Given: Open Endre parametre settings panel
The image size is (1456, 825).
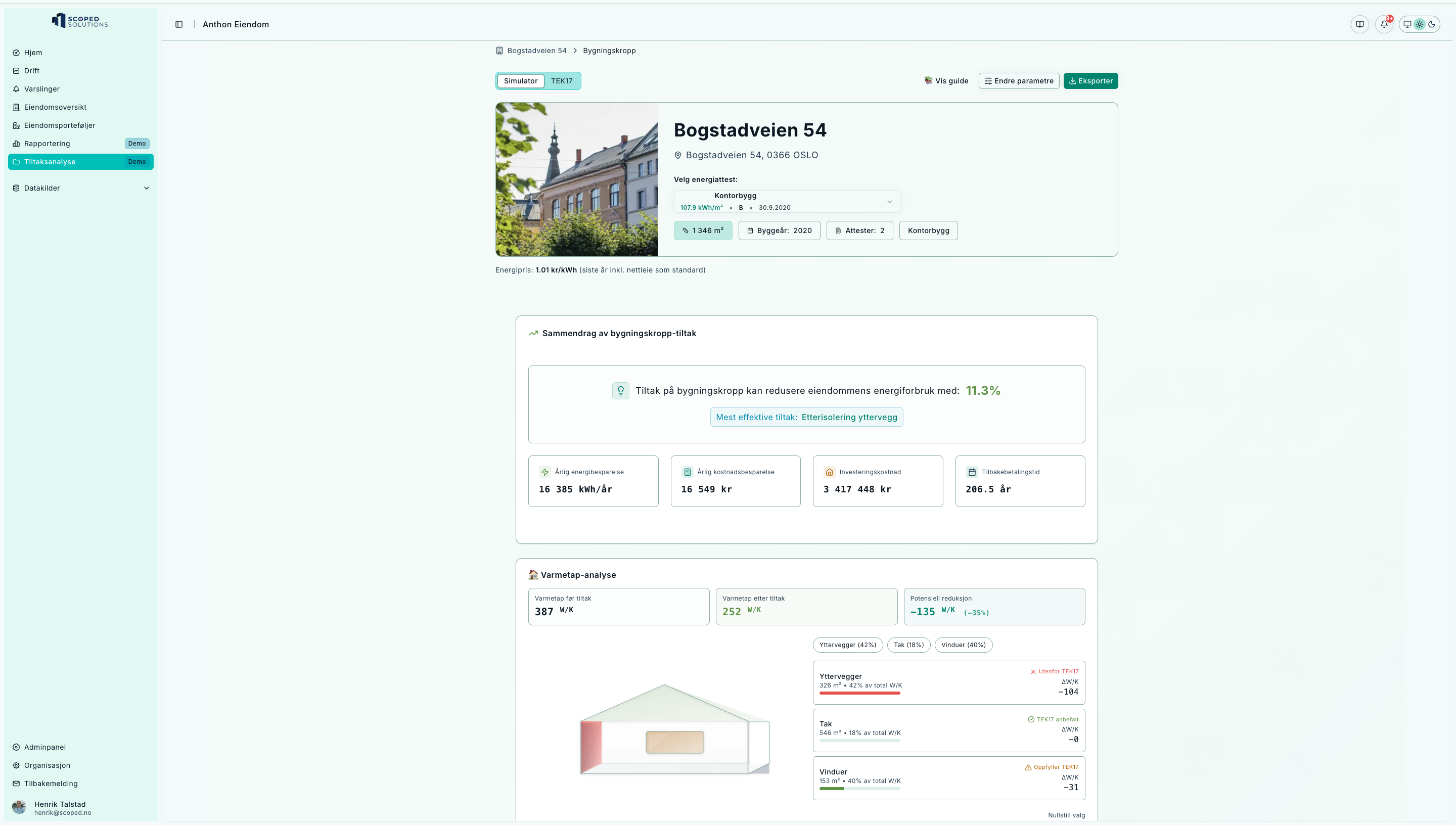Looking at the screenshot, I should coord(1018,81).
